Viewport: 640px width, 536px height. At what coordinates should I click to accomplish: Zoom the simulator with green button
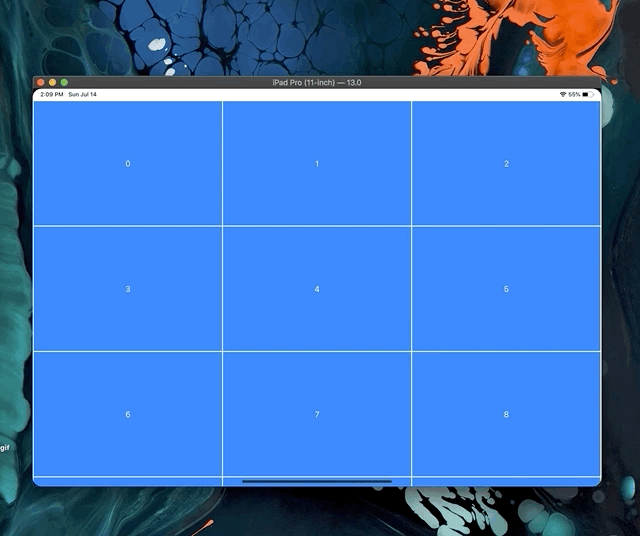64,82
